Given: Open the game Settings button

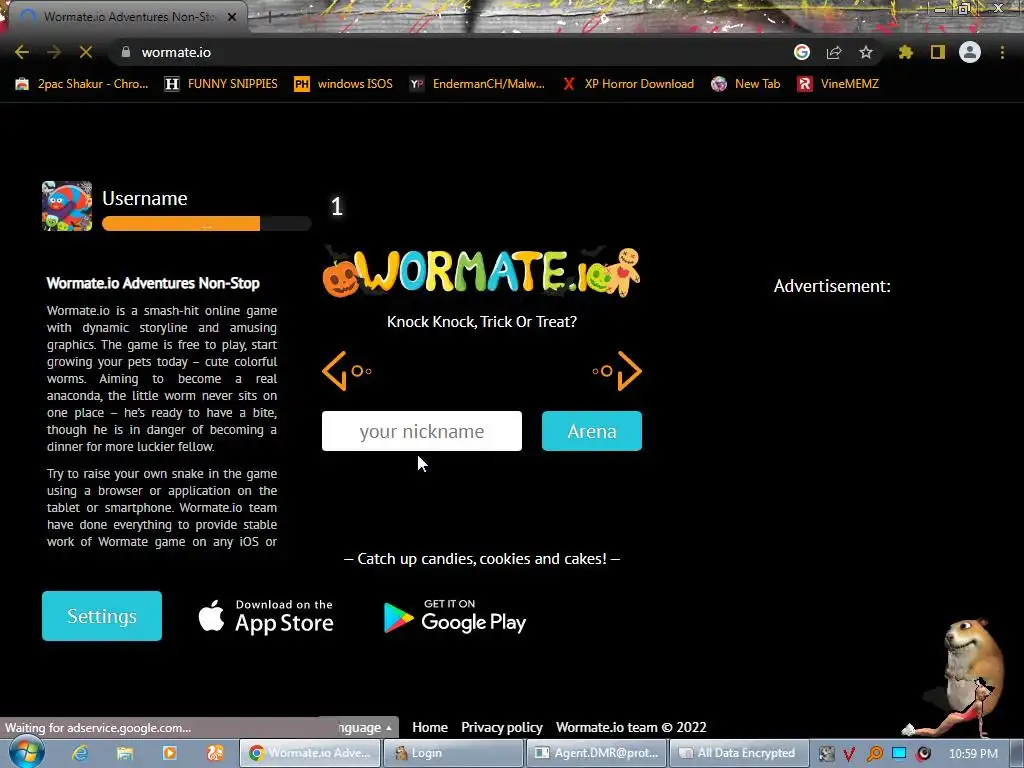Looking at the screenshot, I should click(102, 616).
